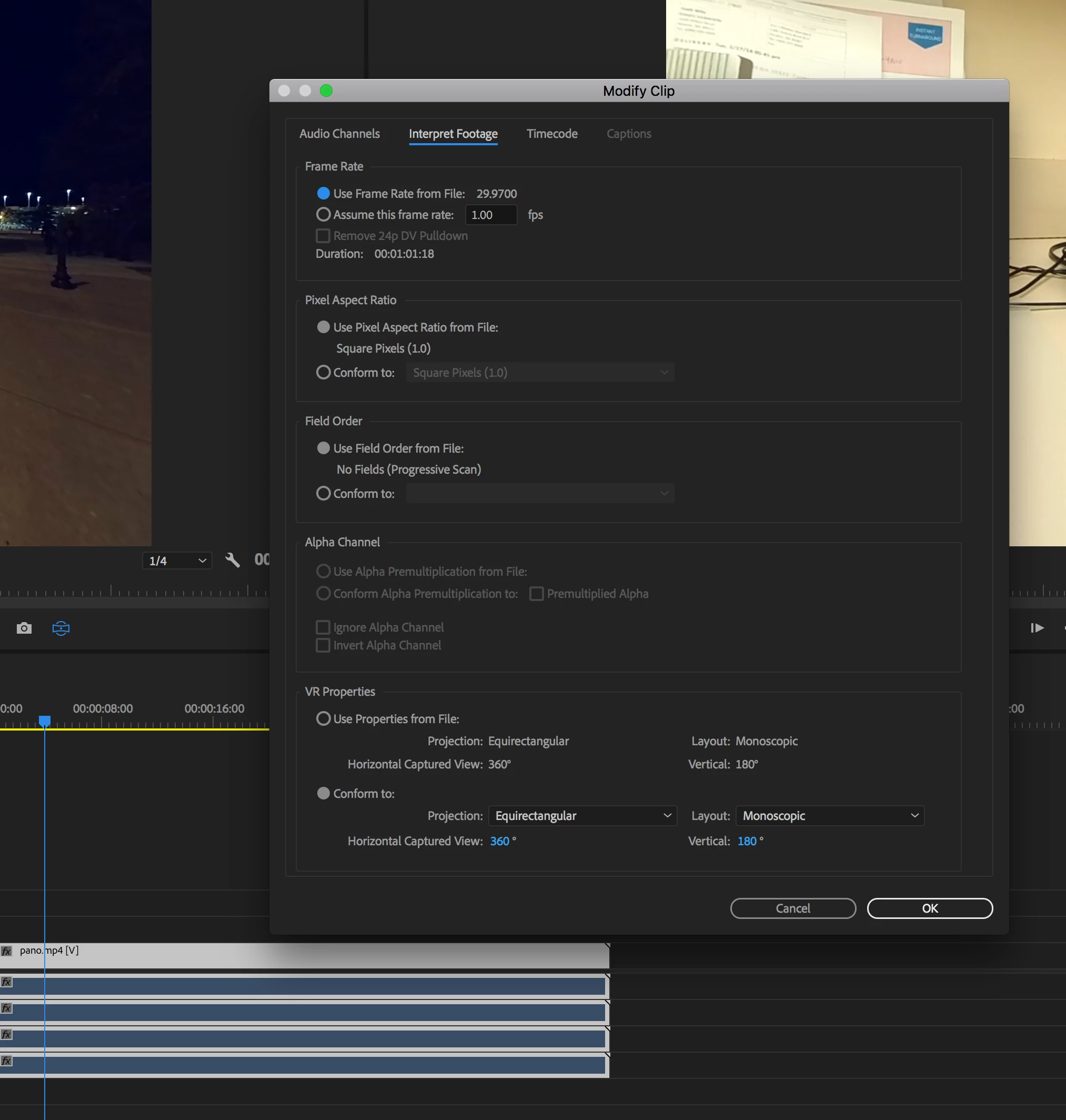Click the Cancel button
This screenshot has width=1066, height=1120.
point(793,908)
